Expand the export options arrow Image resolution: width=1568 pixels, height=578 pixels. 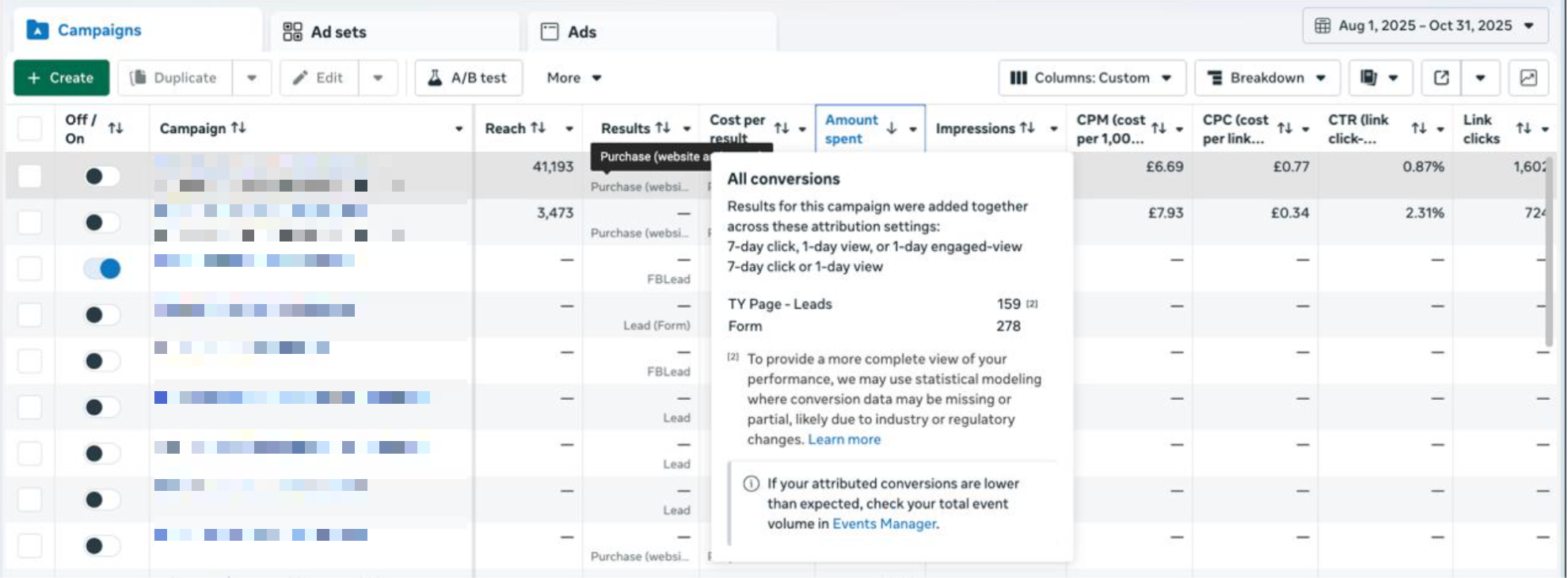[1480, 78]
